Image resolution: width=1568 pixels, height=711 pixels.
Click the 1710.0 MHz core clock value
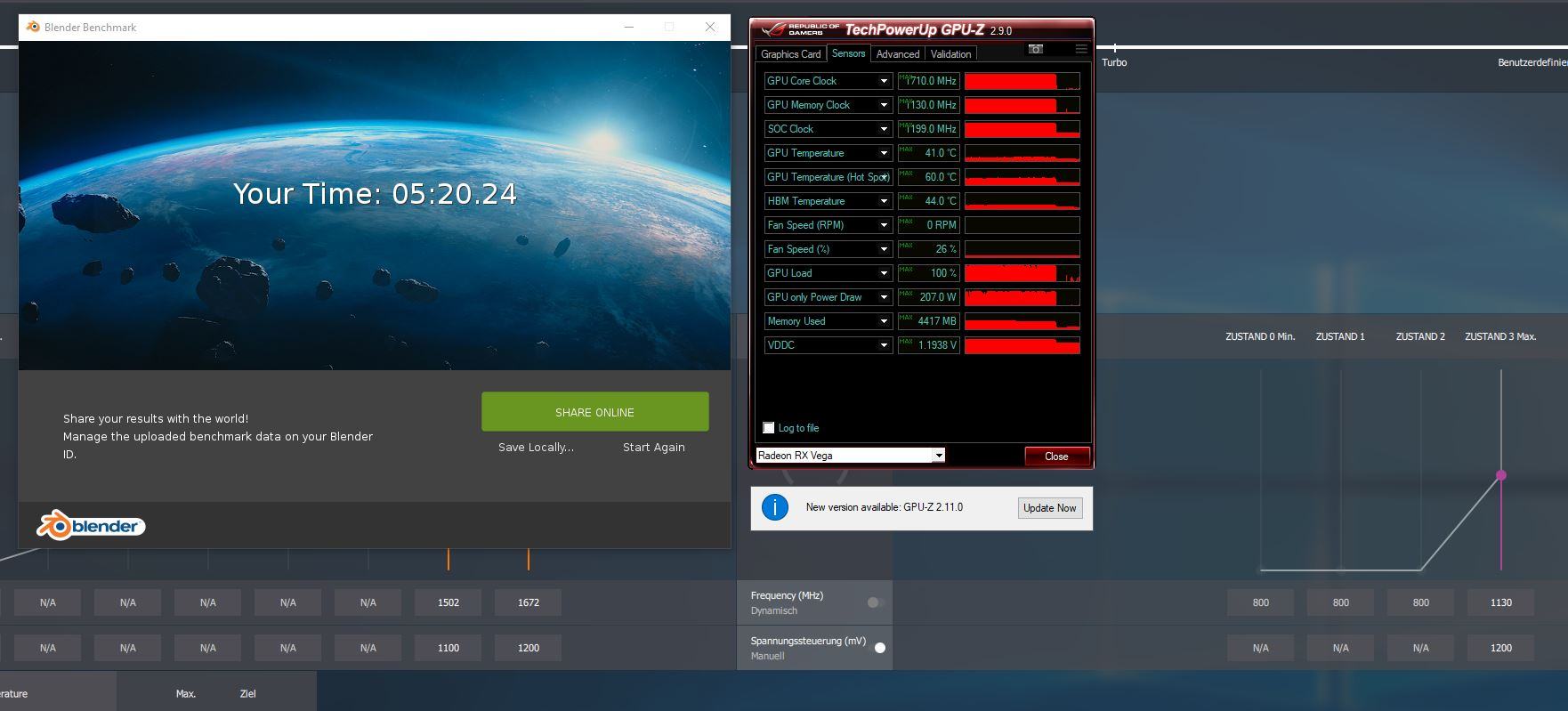point(929,81)
